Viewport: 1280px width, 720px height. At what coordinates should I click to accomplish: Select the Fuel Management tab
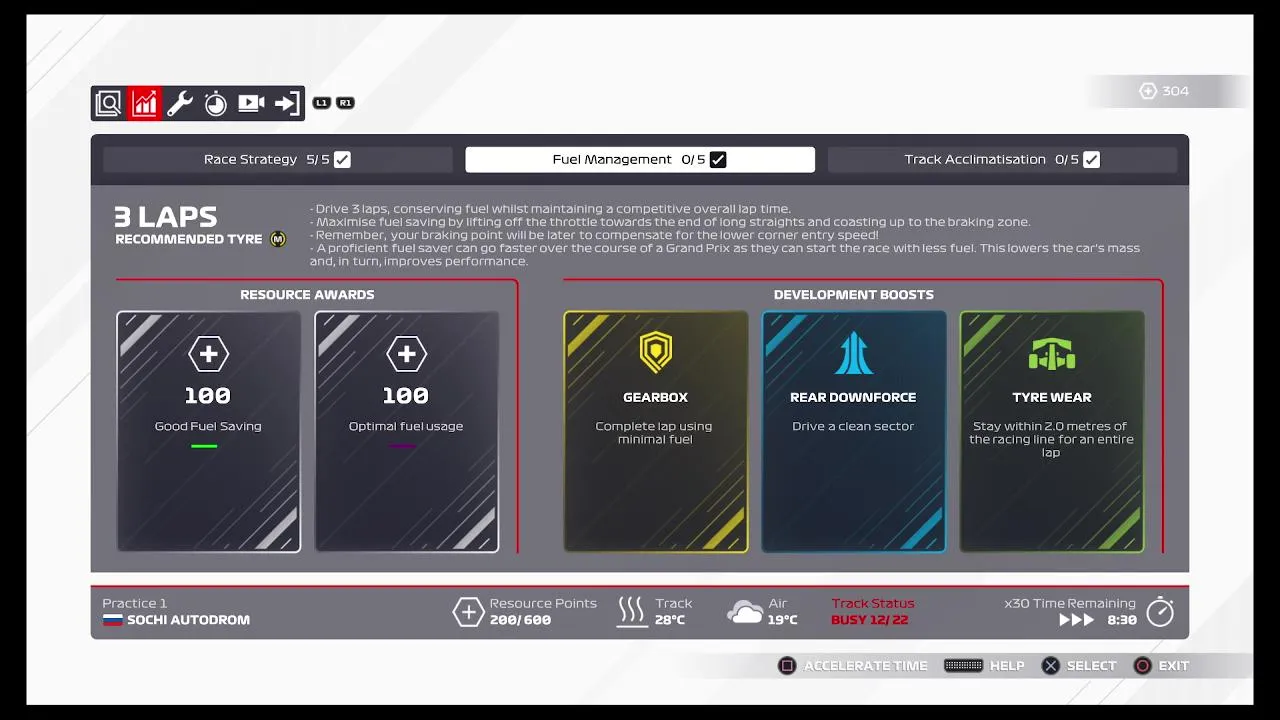click(640, 160)
